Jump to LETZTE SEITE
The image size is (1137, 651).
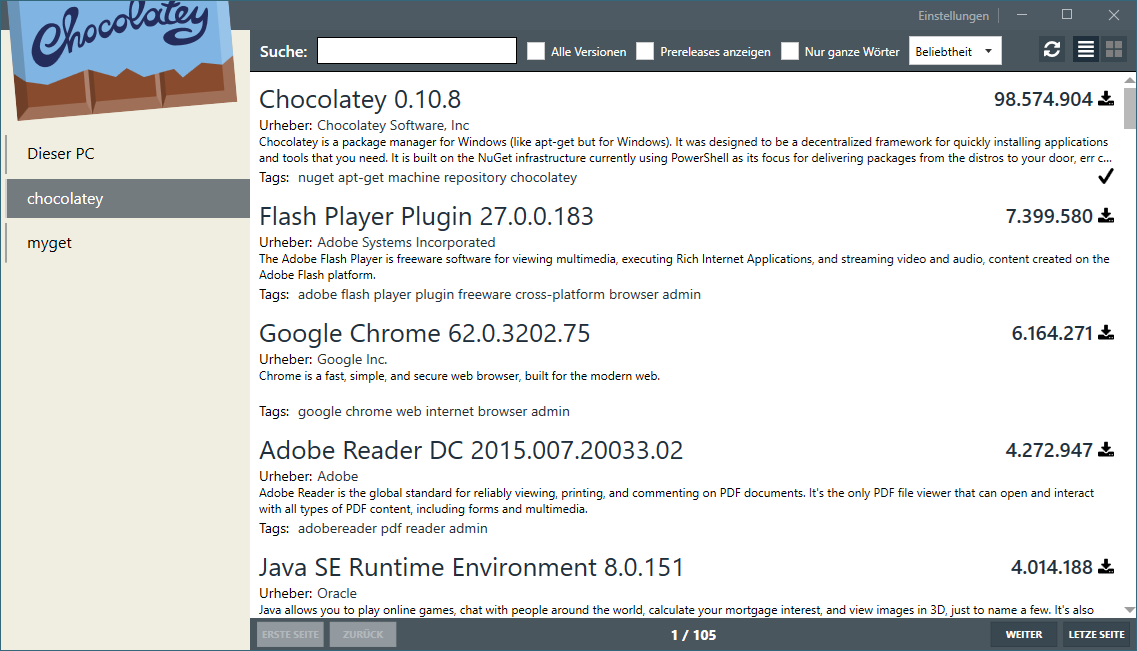pyautogui.click(x=1096, y=634)
